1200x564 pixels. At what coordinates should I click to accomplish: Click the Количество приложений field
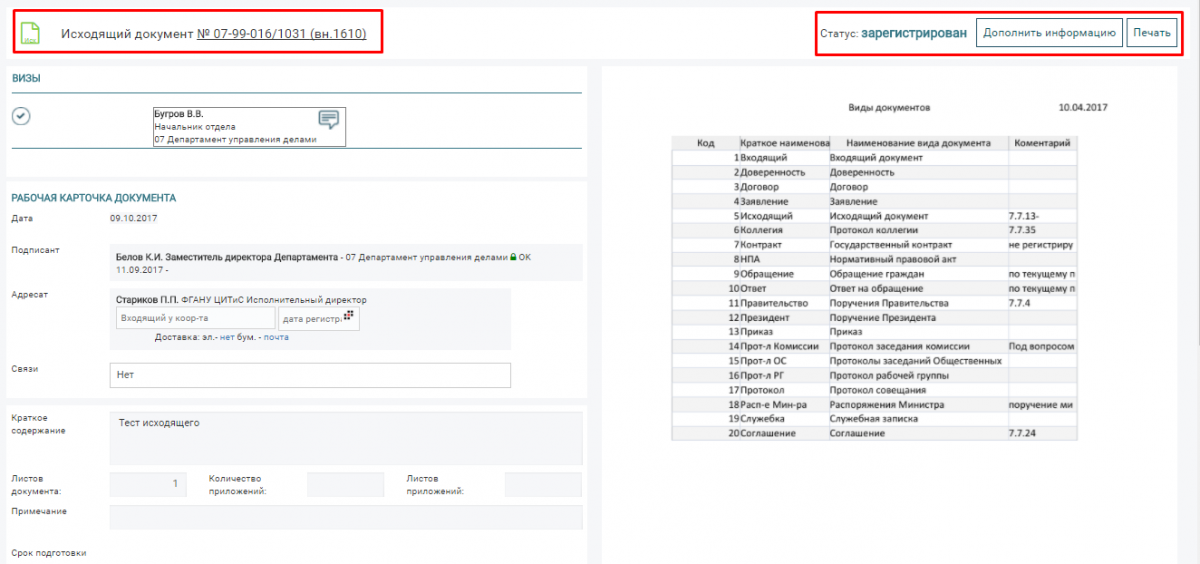(x=345, y=484)
